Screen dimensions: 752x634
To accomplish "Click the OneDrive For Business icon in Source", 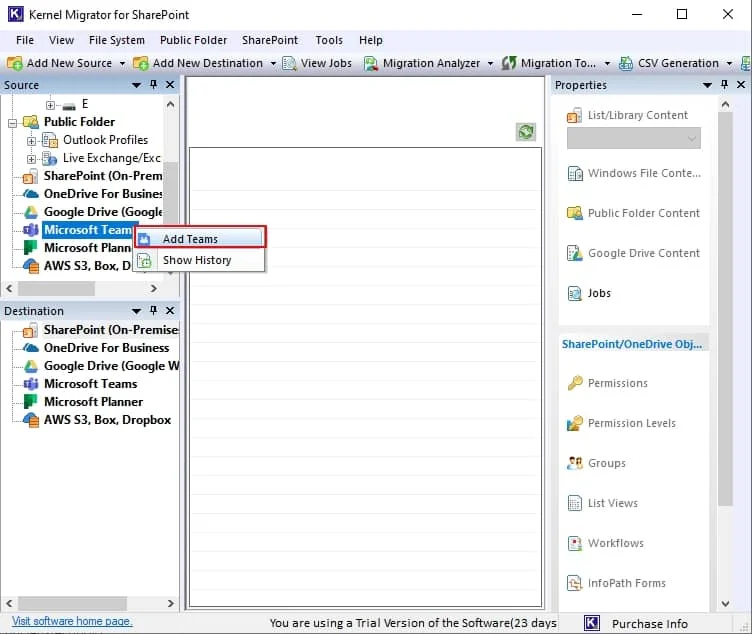I will [31, 194].
